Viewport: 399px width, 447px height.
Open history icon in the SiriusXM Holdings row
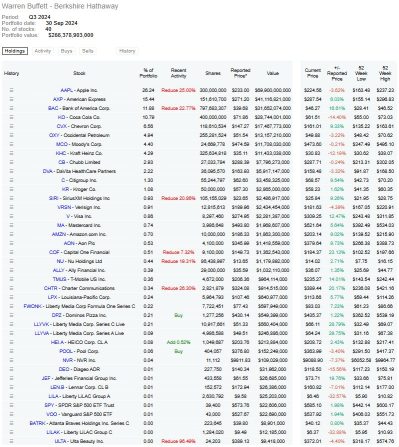point(12,198)
